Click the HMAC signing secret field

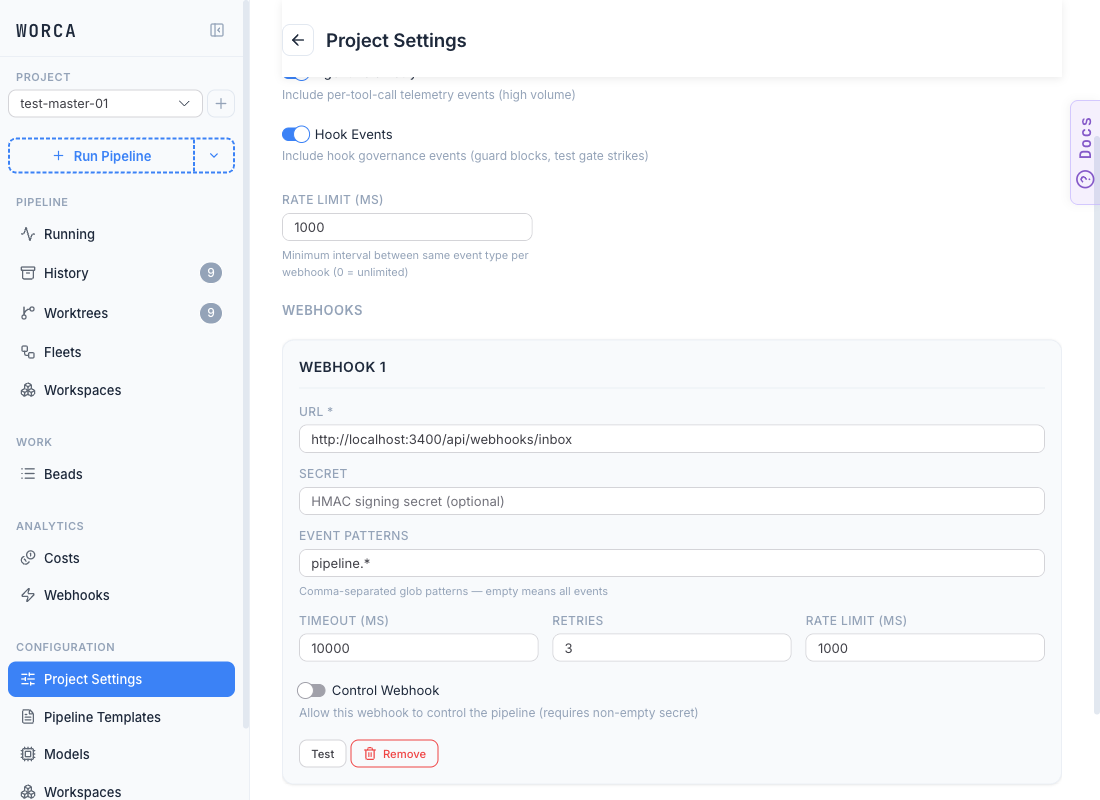[671, 501]
